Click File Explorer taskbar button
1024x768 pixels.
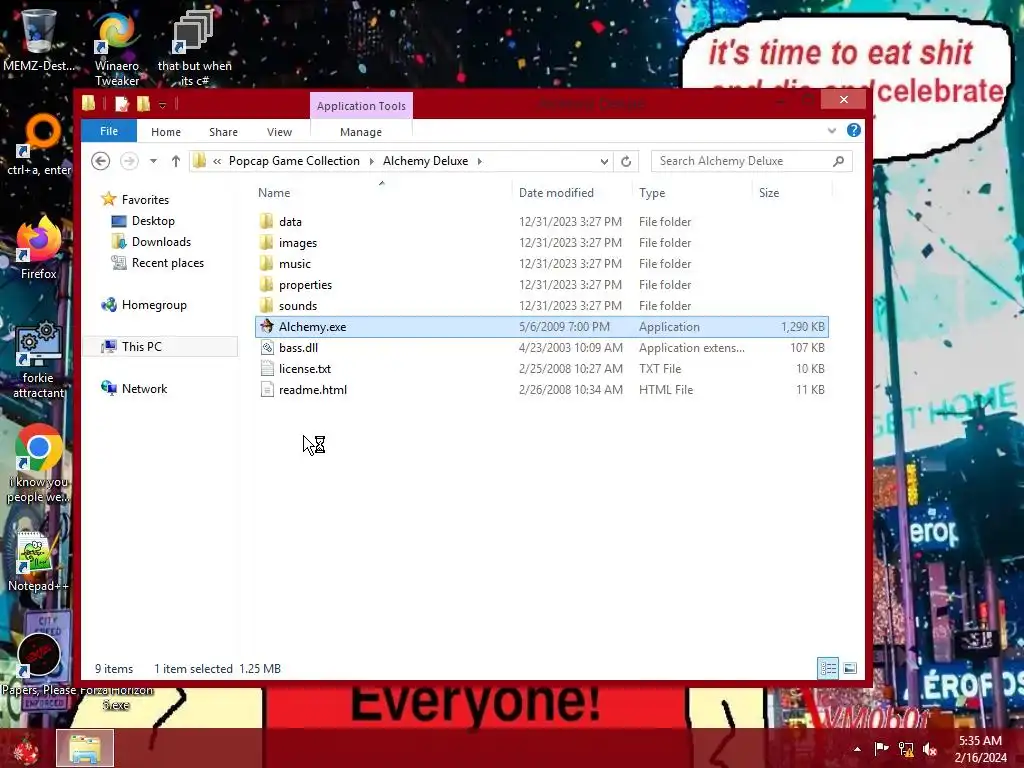pyautogui.click(x=85, y=748)
